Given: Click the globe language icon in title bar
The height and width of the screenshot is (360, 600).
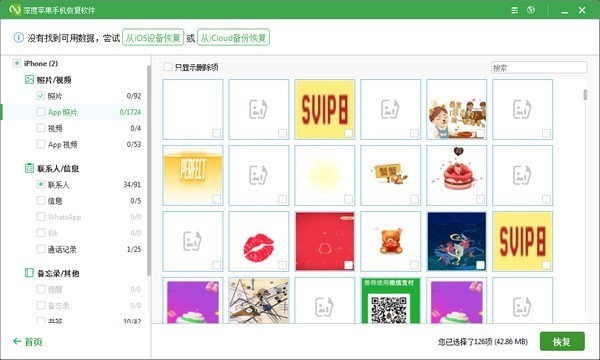Looking at the screenshot, I should pyautogui.click(x=531, y=10).
